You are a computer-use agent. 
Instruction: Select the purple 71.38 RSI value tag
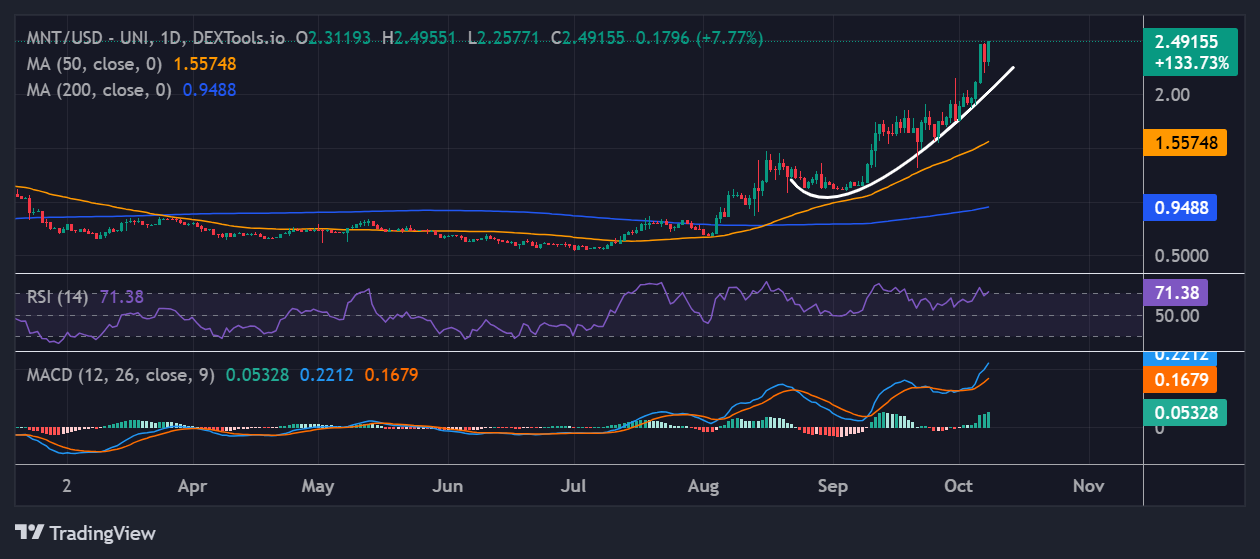[1177, 292]
